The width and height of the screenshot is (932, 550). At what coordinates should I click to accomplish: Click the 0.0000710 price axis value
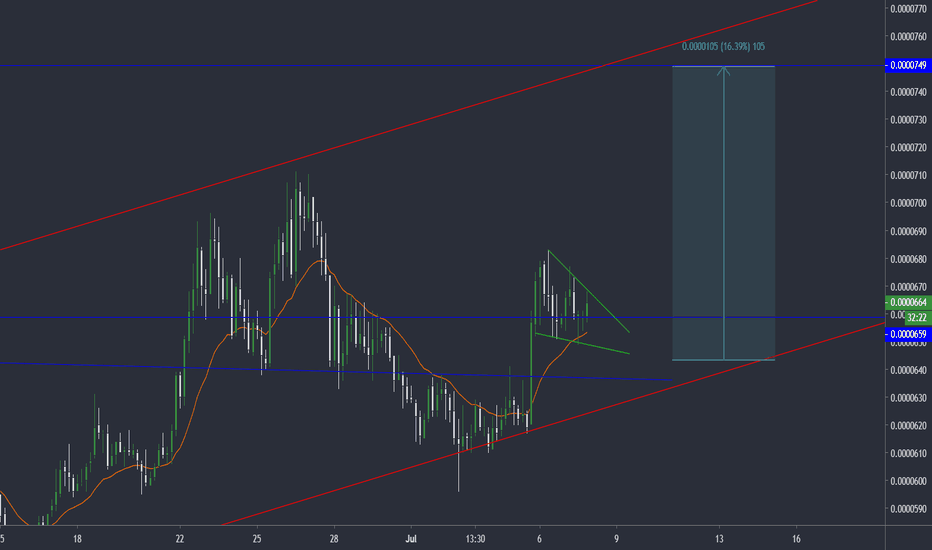click(908, 175)
